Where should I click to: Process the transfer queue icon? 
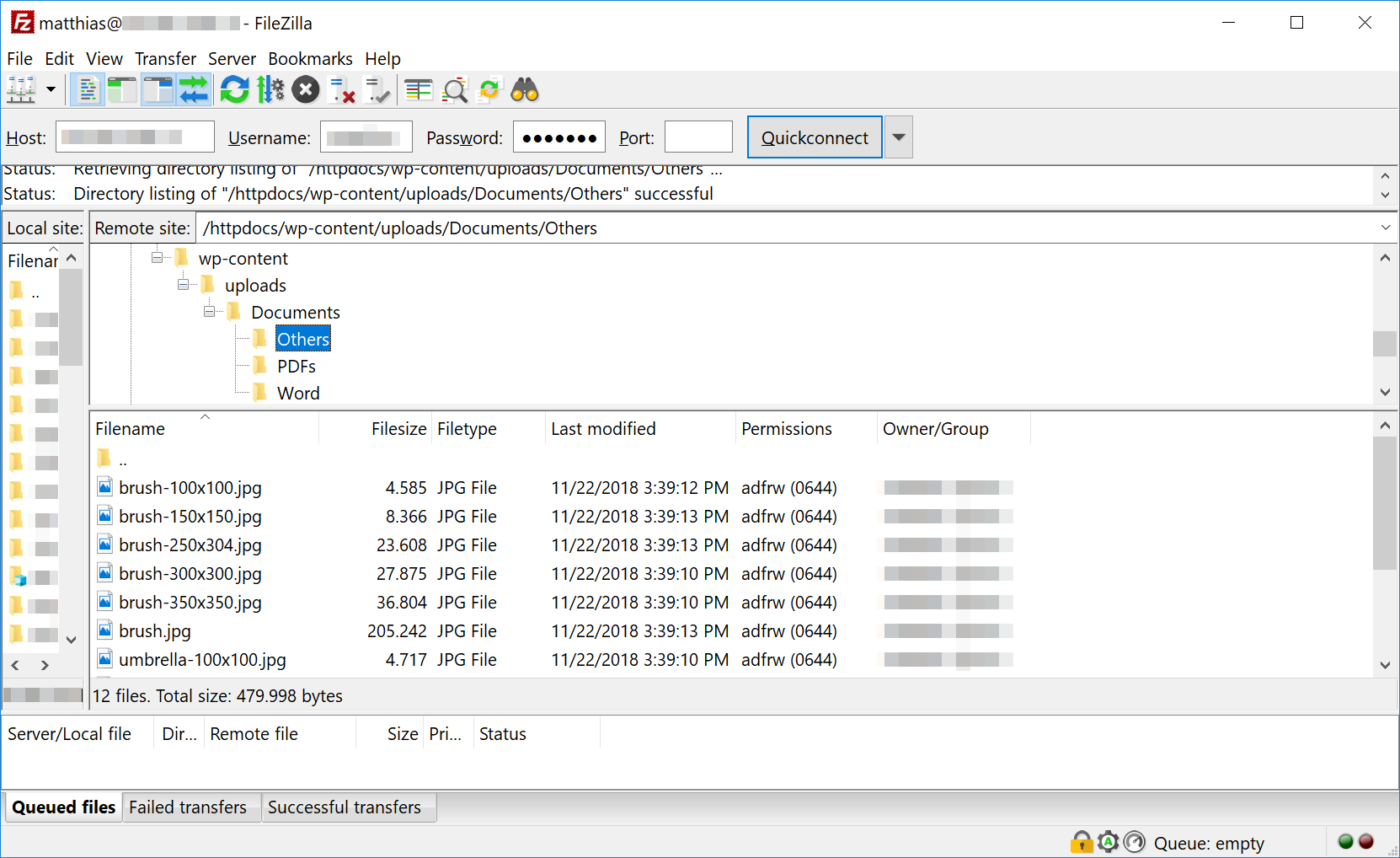coord(270,90)
